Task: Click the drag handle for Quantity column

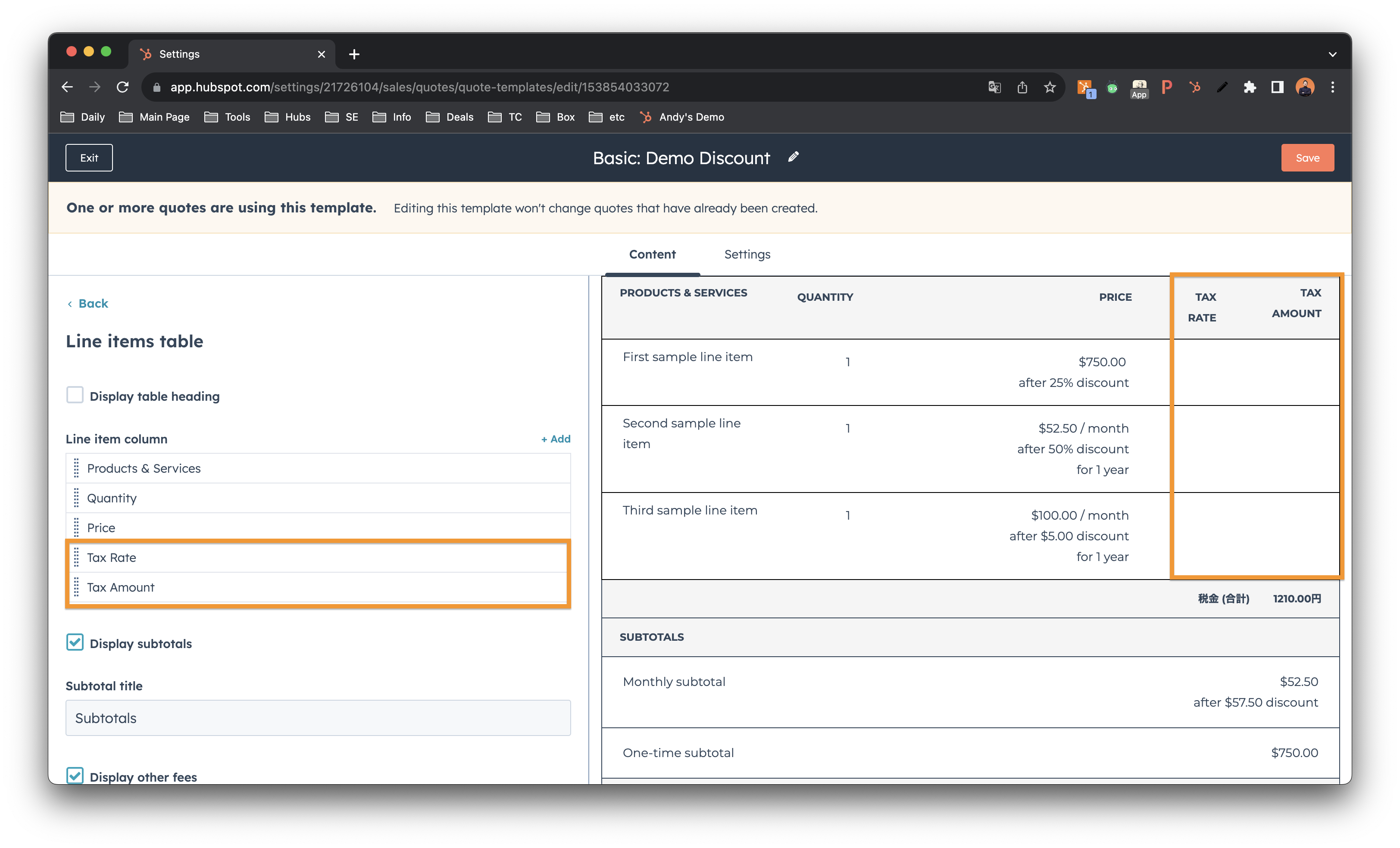Action: 76,498
